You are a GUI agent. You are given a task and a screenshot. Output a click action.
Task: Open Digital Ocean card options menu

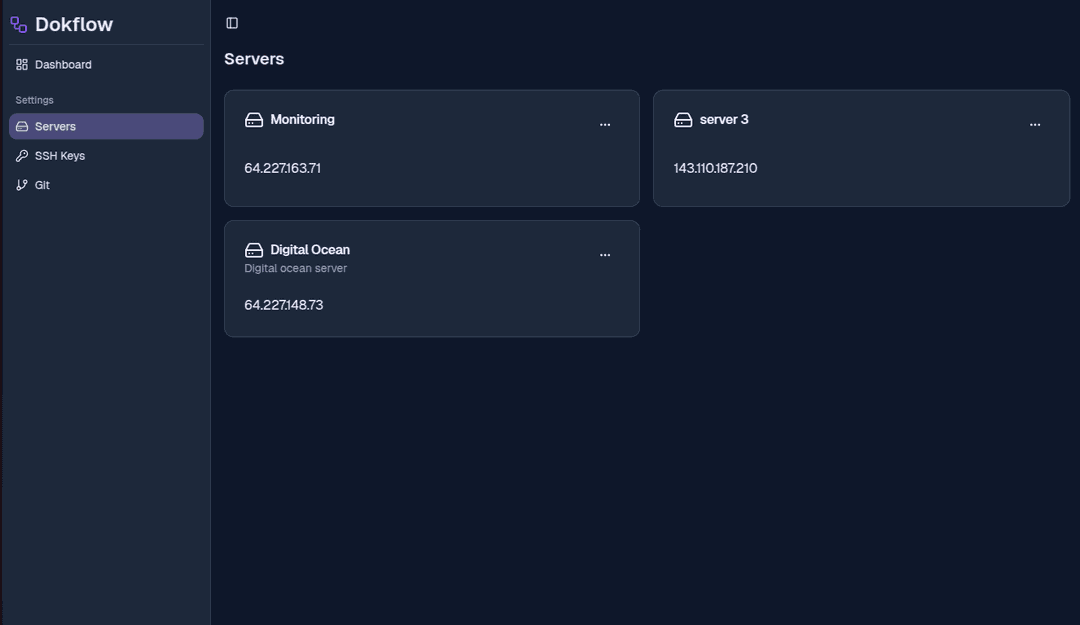coord(605,255)
